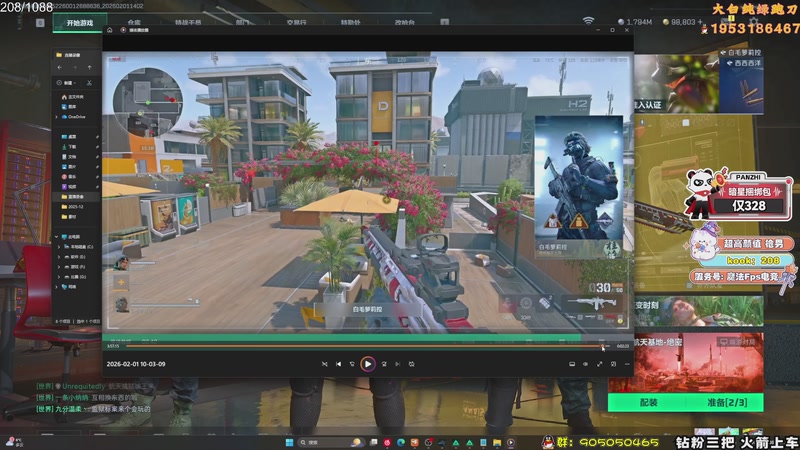Skip backward ten seconds button
This screenshot has width=800, height=450.
[352, 364]
